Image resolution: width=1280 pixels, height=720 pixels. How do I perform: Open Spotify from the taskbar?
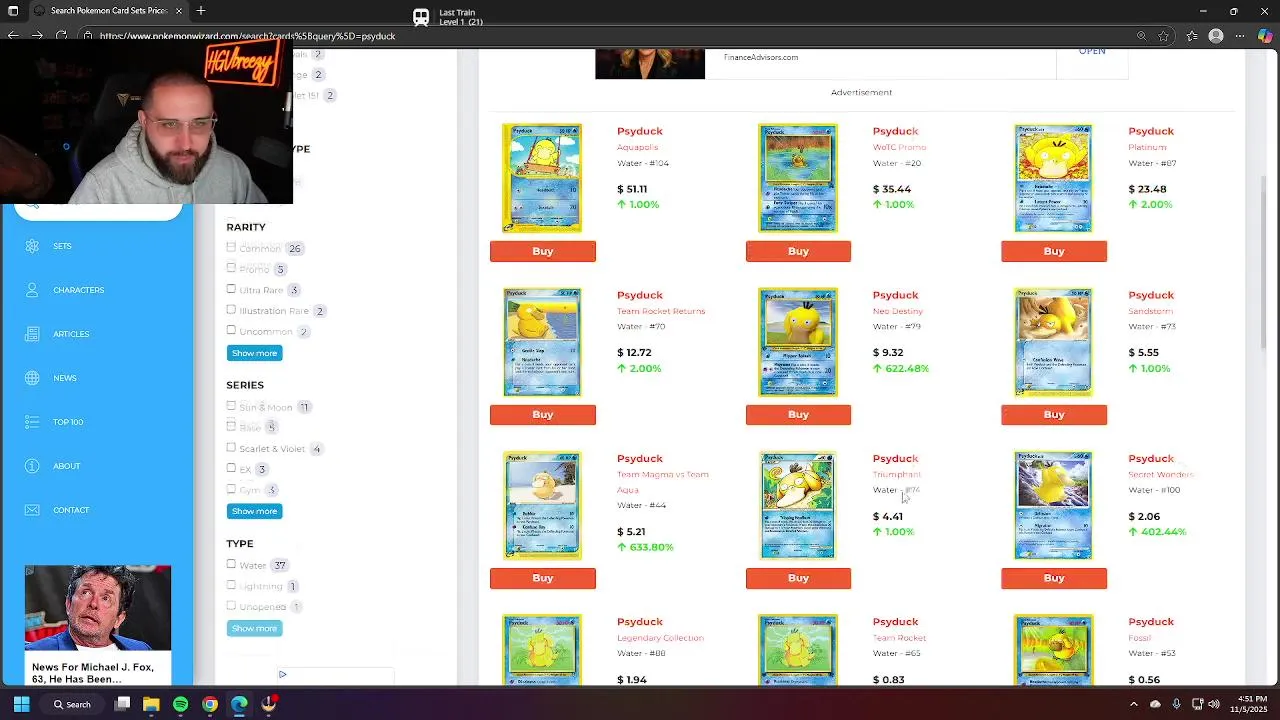(x=180, y=704)
